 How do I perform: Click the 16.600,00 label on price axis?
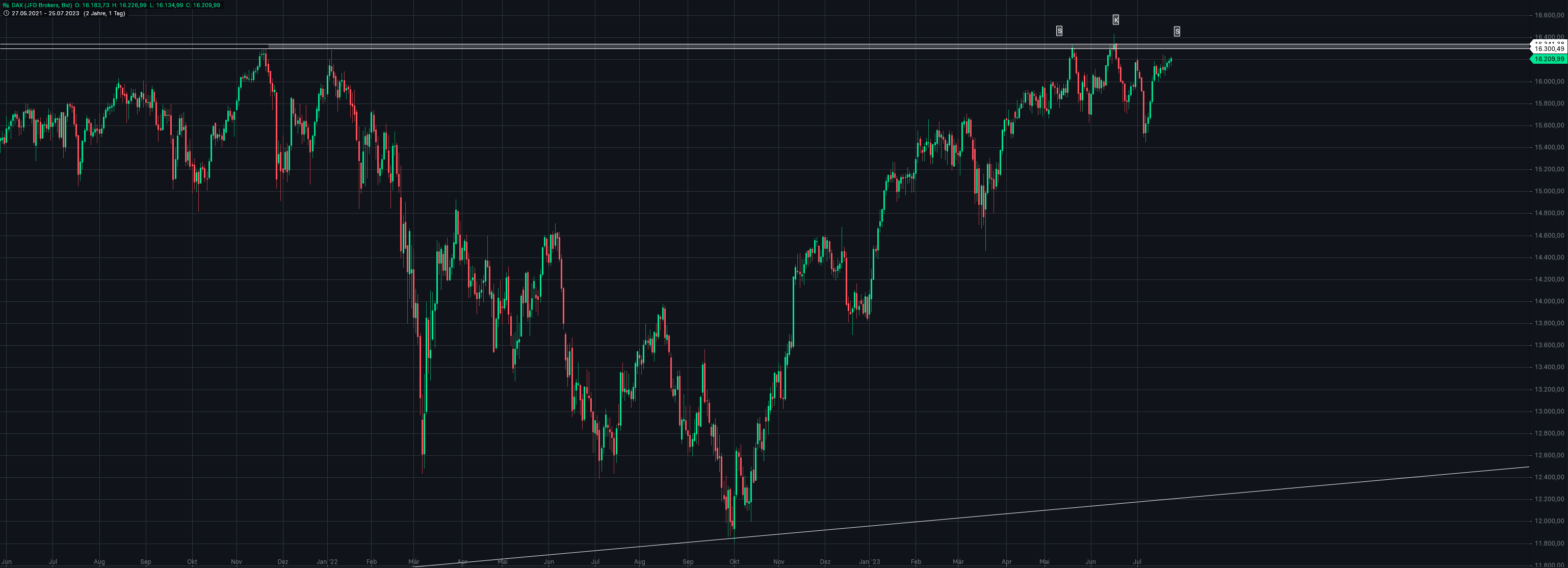[x=1549, y=15]
